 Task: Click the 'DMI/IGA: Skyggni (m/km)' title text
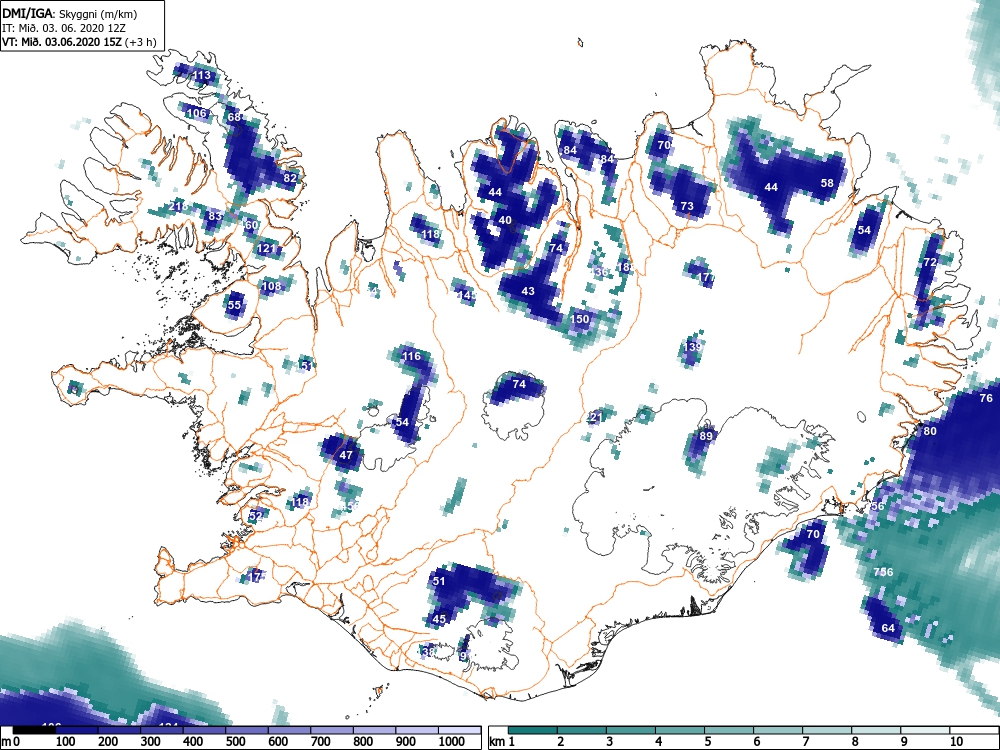pyautogui.click(x=70, y=13)
